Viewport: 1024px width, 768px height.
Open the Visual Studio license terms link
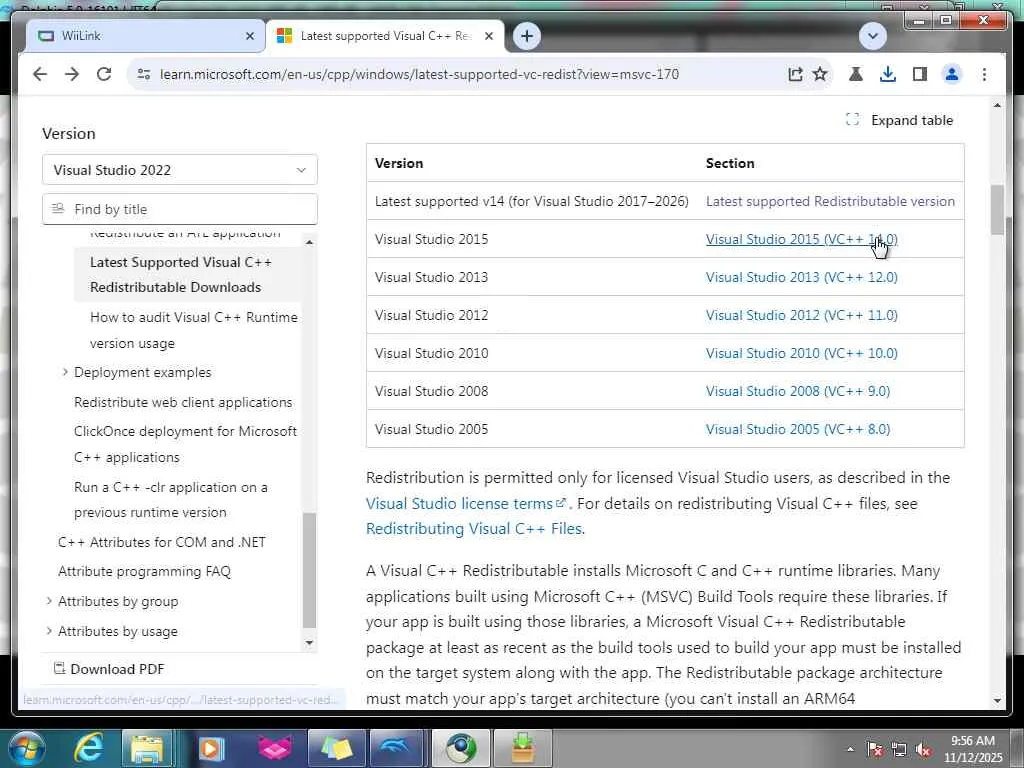pos(466,504)
